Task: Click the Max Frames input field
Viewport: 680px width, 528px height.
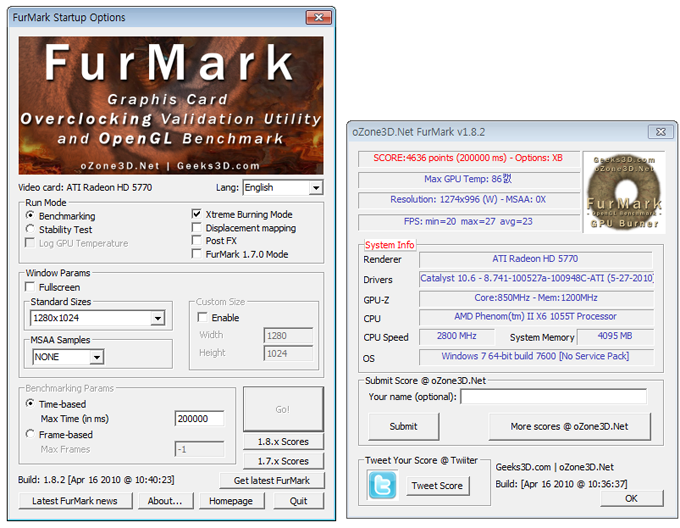Action: tap(199, 450)
